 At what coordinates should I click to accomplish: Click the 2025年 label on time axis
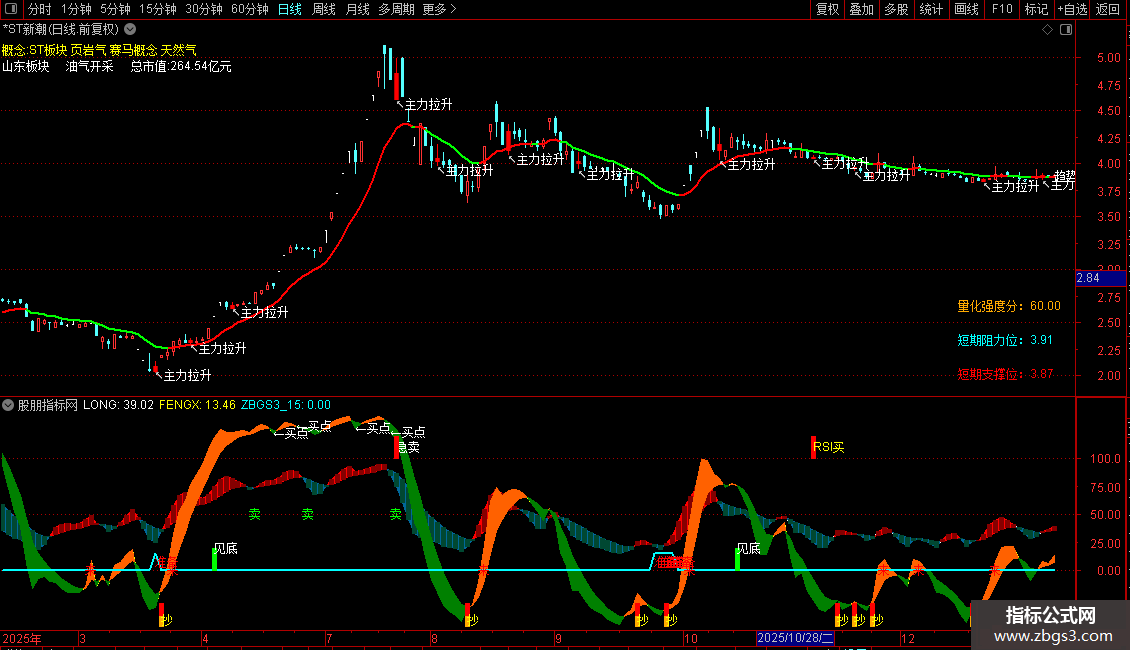tap(22, 638)
